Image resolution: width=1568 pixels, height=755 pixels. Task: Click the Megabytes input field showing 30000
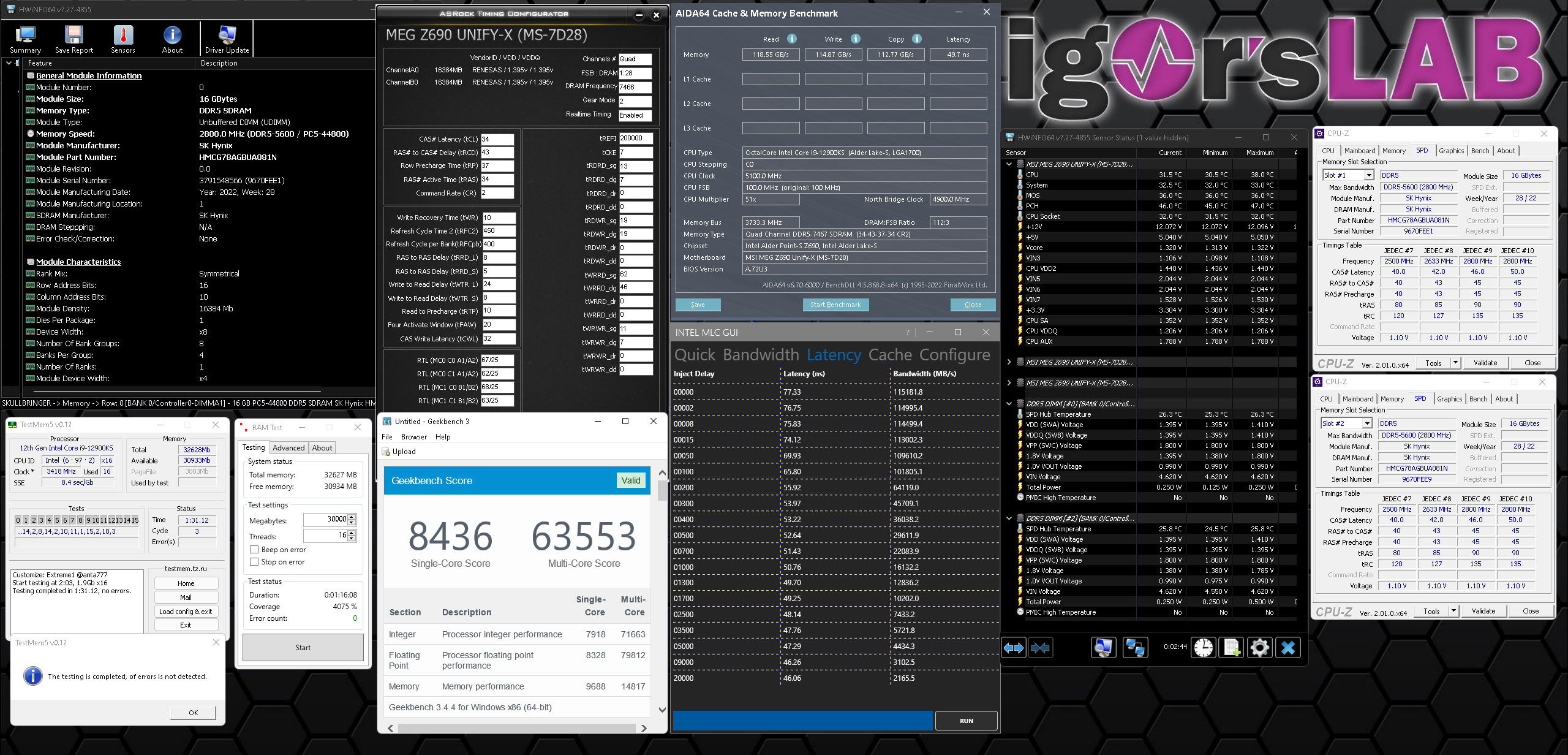point(325,520)
